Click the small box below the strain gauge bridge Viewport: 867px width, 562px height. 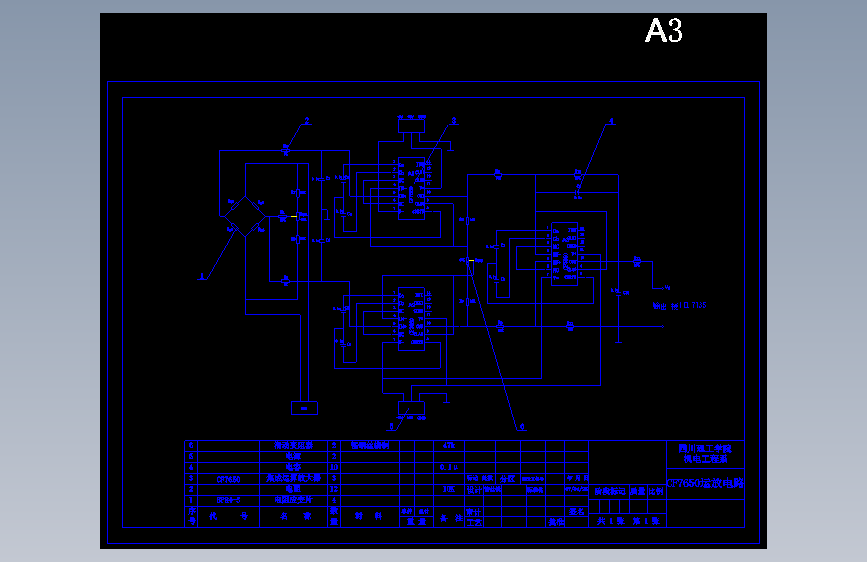[304, 408]
